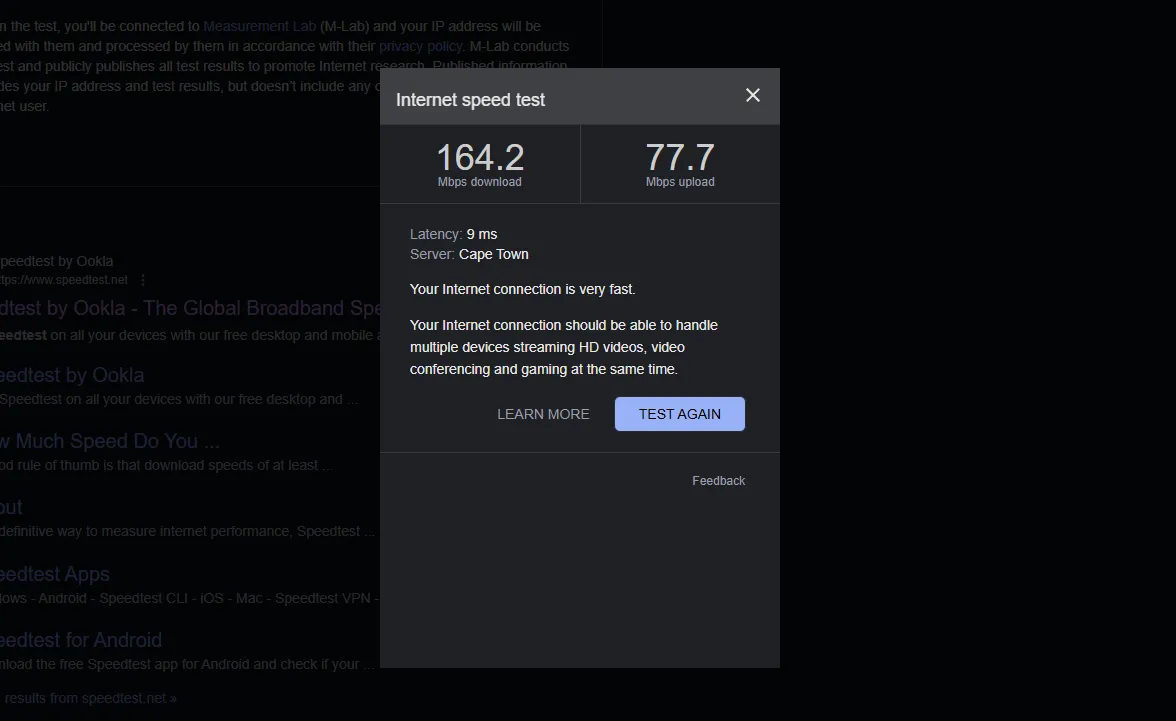Screen dimensions: 1176x721
Task: Click the LEARN MORE button
Action: pyautogui.click(x=543, y=414)
